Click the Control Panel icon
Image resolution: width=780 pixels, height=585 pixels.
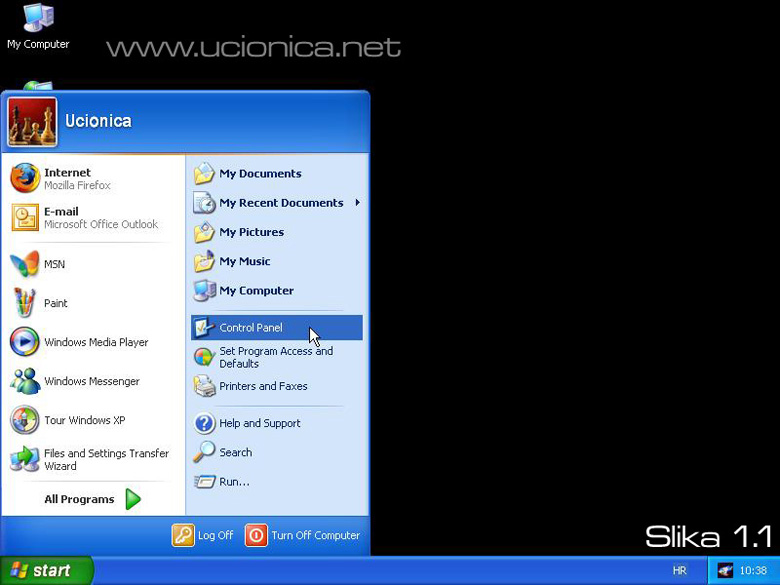pos(204,327)
